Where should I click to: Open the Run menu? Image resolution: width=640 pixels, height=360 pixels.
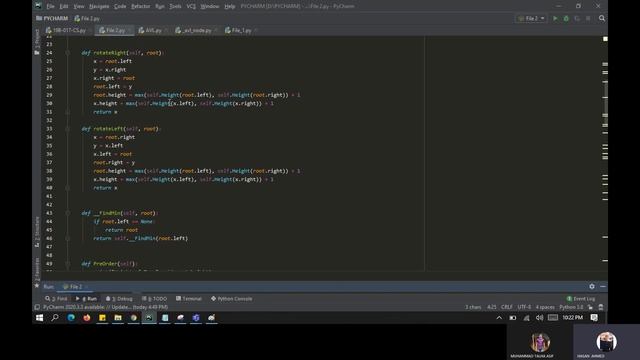(160, 6)
